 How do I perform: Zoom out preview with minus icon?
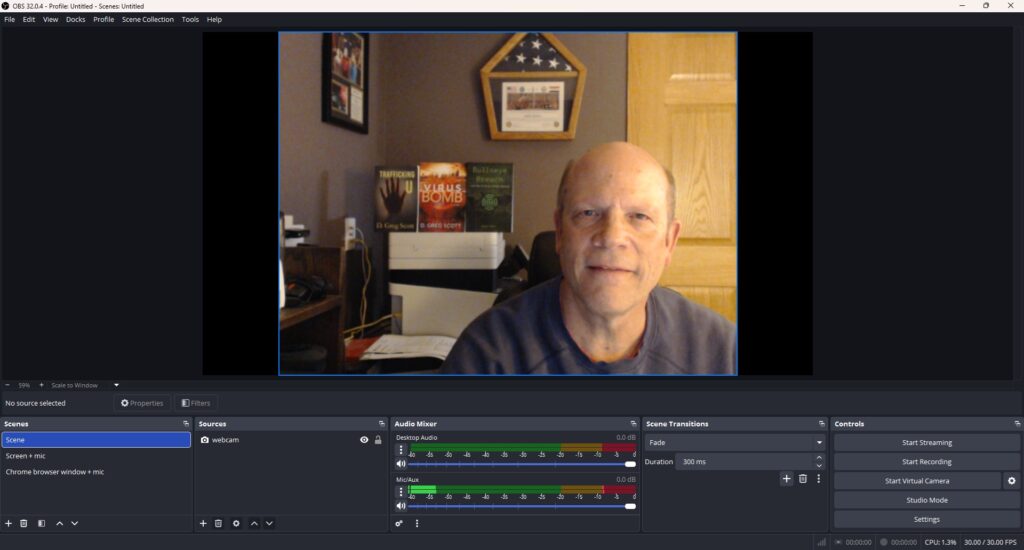tap(7, 385)
